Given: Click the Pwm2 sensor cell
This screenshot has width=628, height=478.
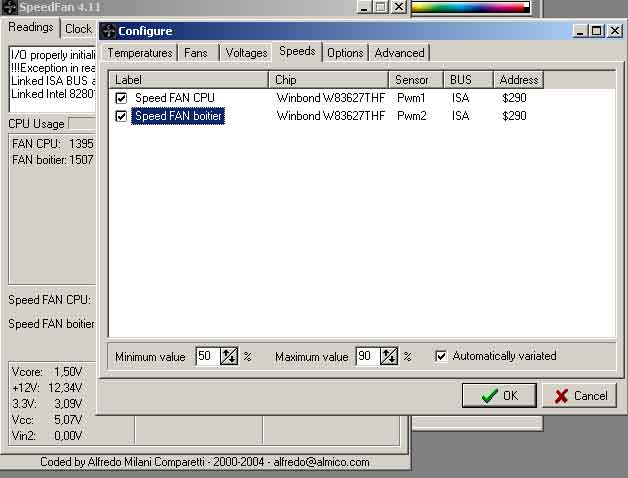Looking at the screenshot, I should coord(412,116).
